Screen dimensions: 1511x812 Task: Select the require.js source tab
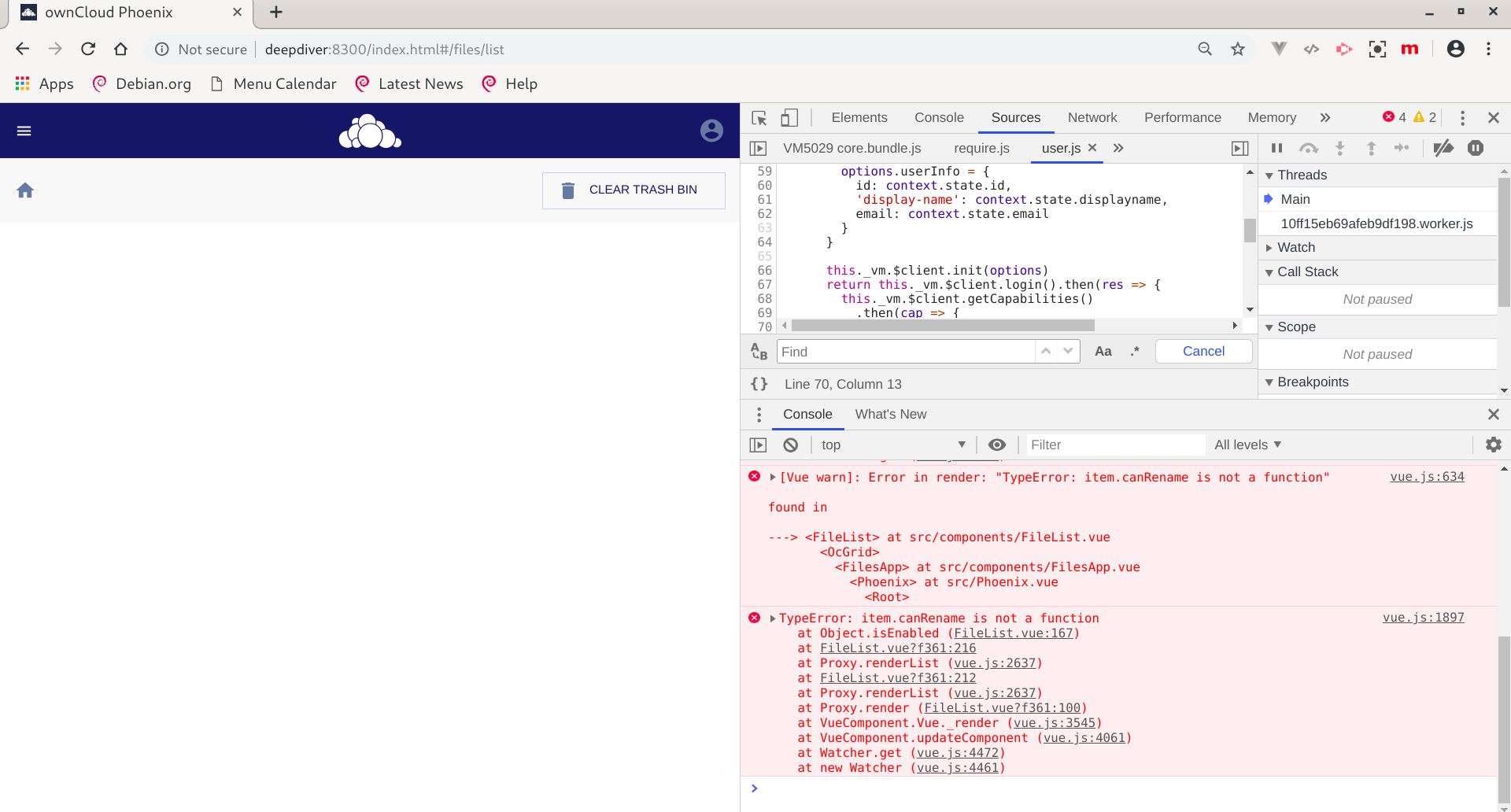tap(981, 148)
